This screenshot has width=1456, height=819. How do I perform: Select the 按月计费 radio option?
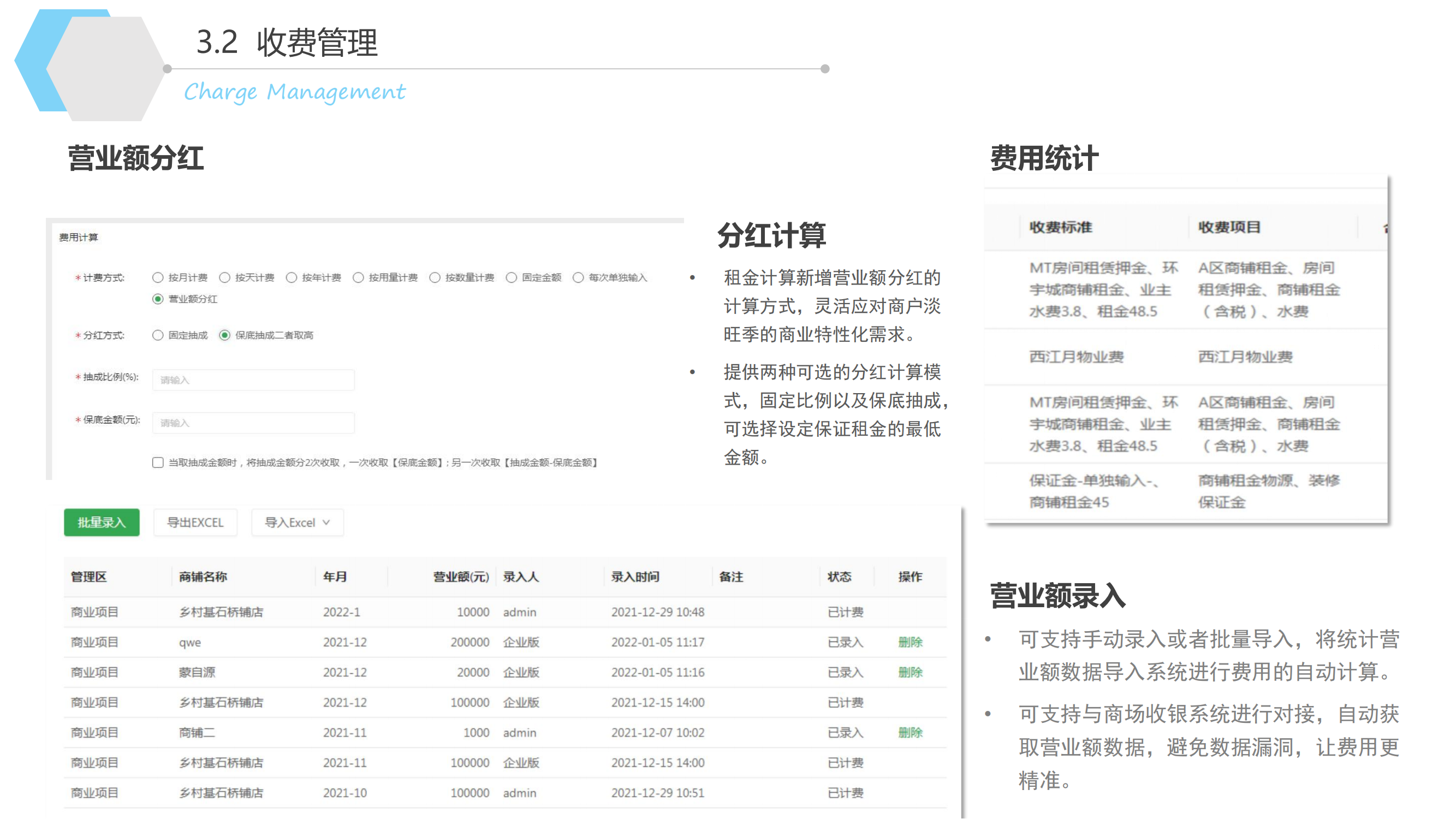pyautogui.click(x=158, y=277)
